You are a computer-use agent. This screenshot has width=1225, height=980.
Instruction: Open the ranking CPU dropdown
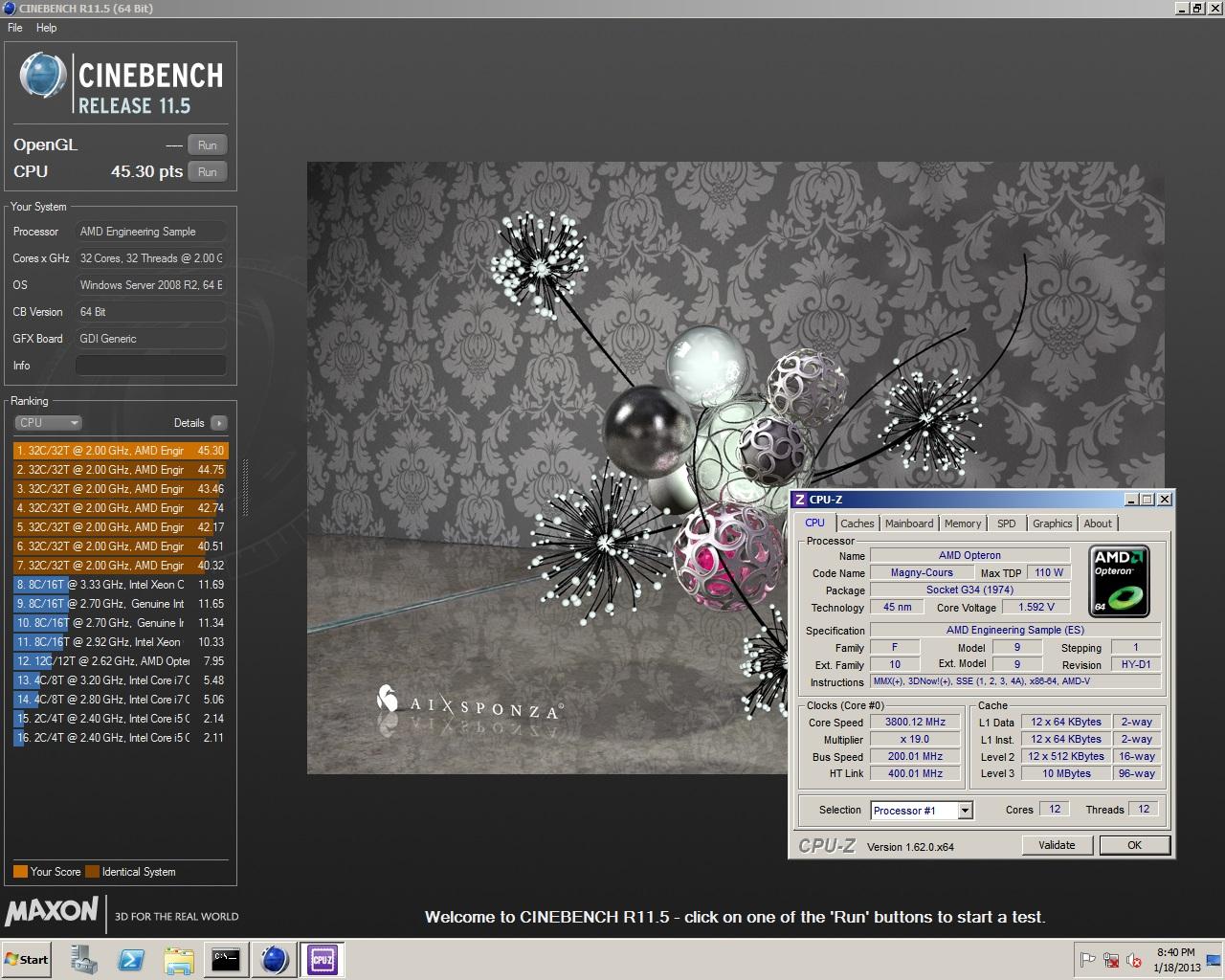coord(48,423)
